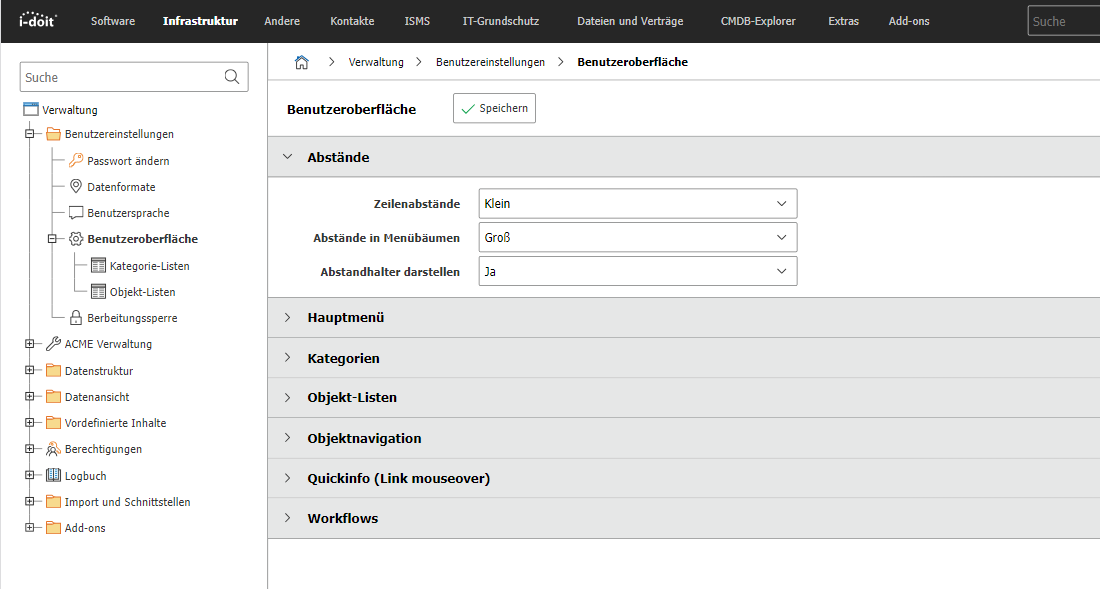Click the i-doit logo

coord(38,20)
